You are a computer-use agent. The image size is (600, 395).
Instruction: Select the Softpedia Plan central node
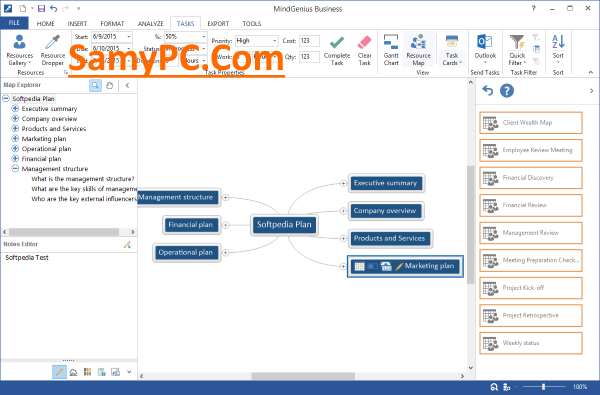tap(284, 225)
